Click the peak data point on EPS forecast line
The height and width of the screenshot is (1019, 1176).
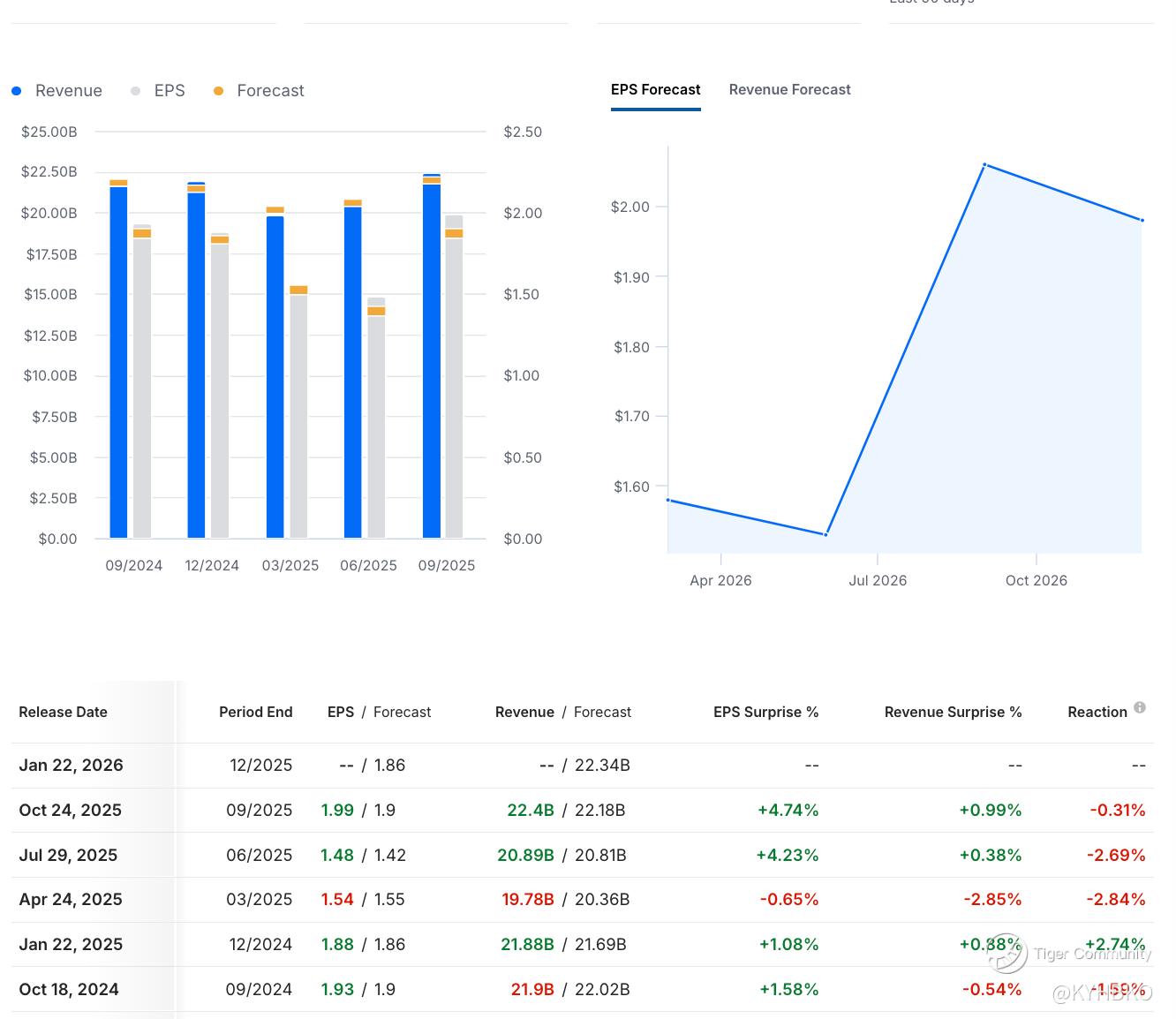985,165
